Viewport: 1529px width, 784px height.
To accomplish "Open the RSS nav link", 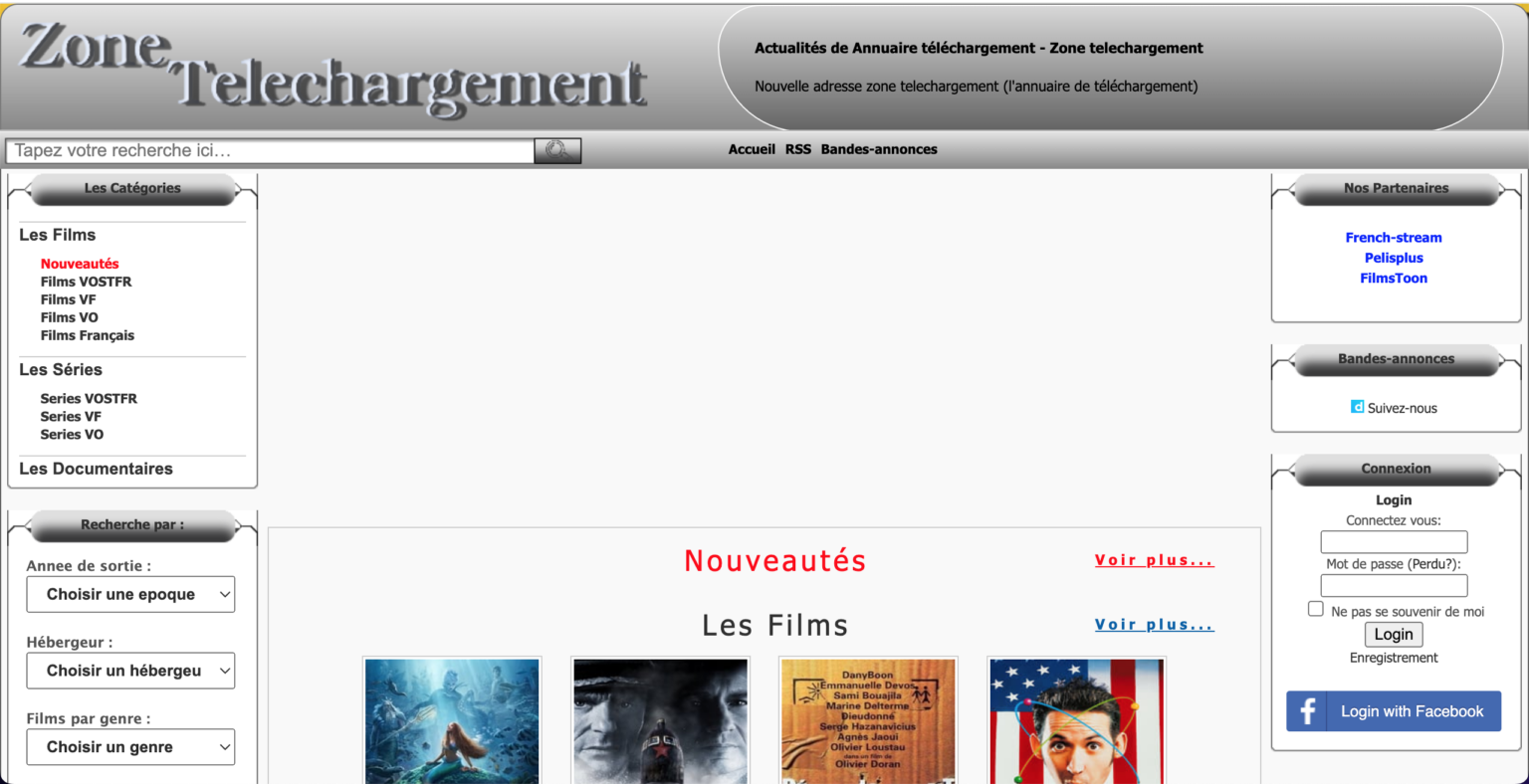I will [798, 149].
